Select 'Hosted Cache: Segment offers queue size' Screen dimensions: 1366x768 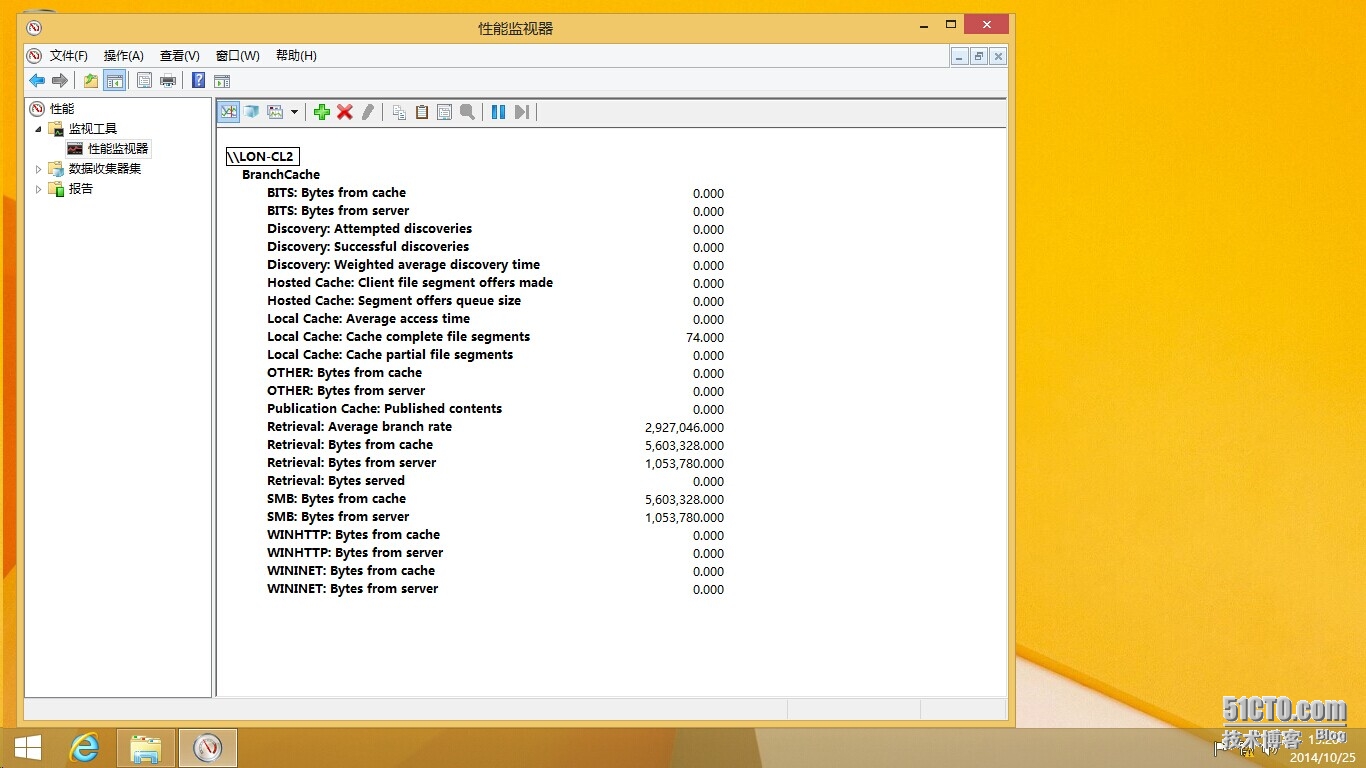coord(394,300)
